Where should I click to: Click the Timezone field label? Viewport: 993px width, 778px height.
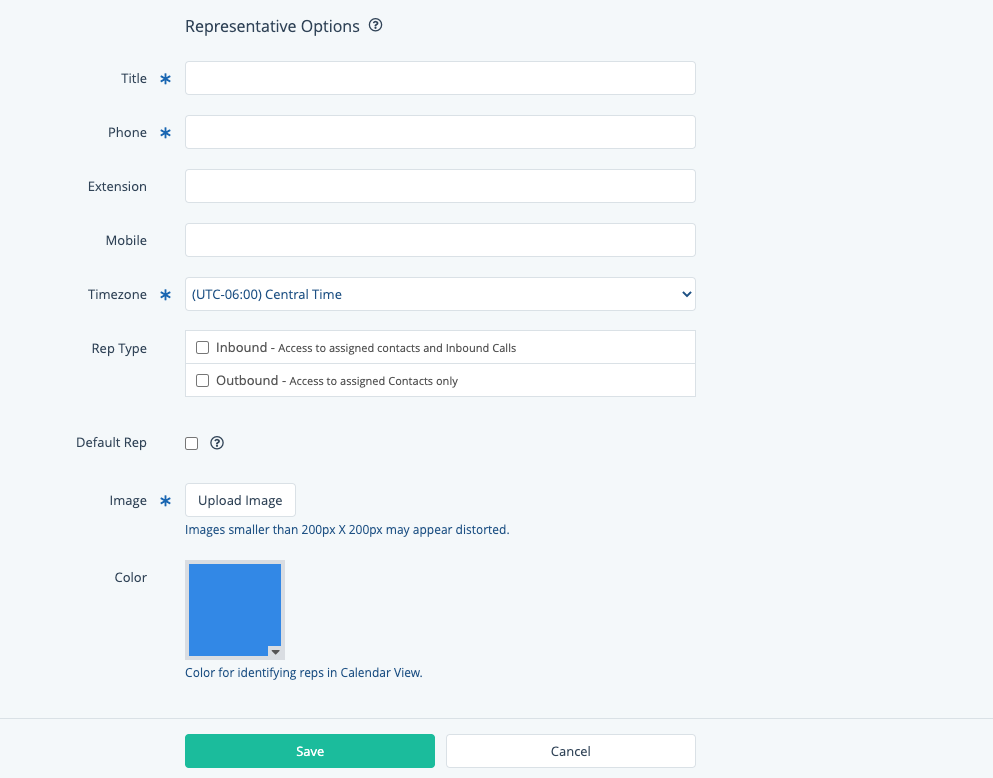tap(117, 295)
